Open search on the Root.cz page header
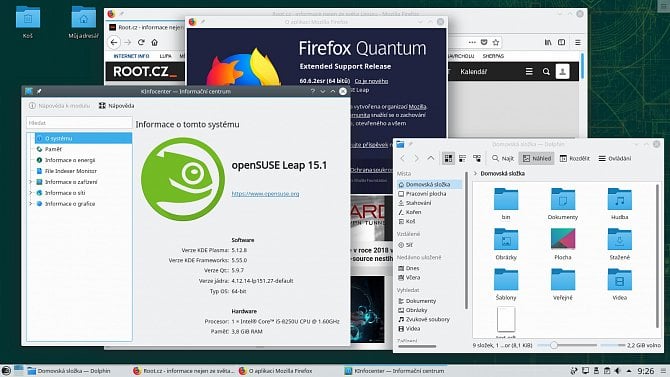Viewport: 670px width, 377px height. (x=546, y=72)
